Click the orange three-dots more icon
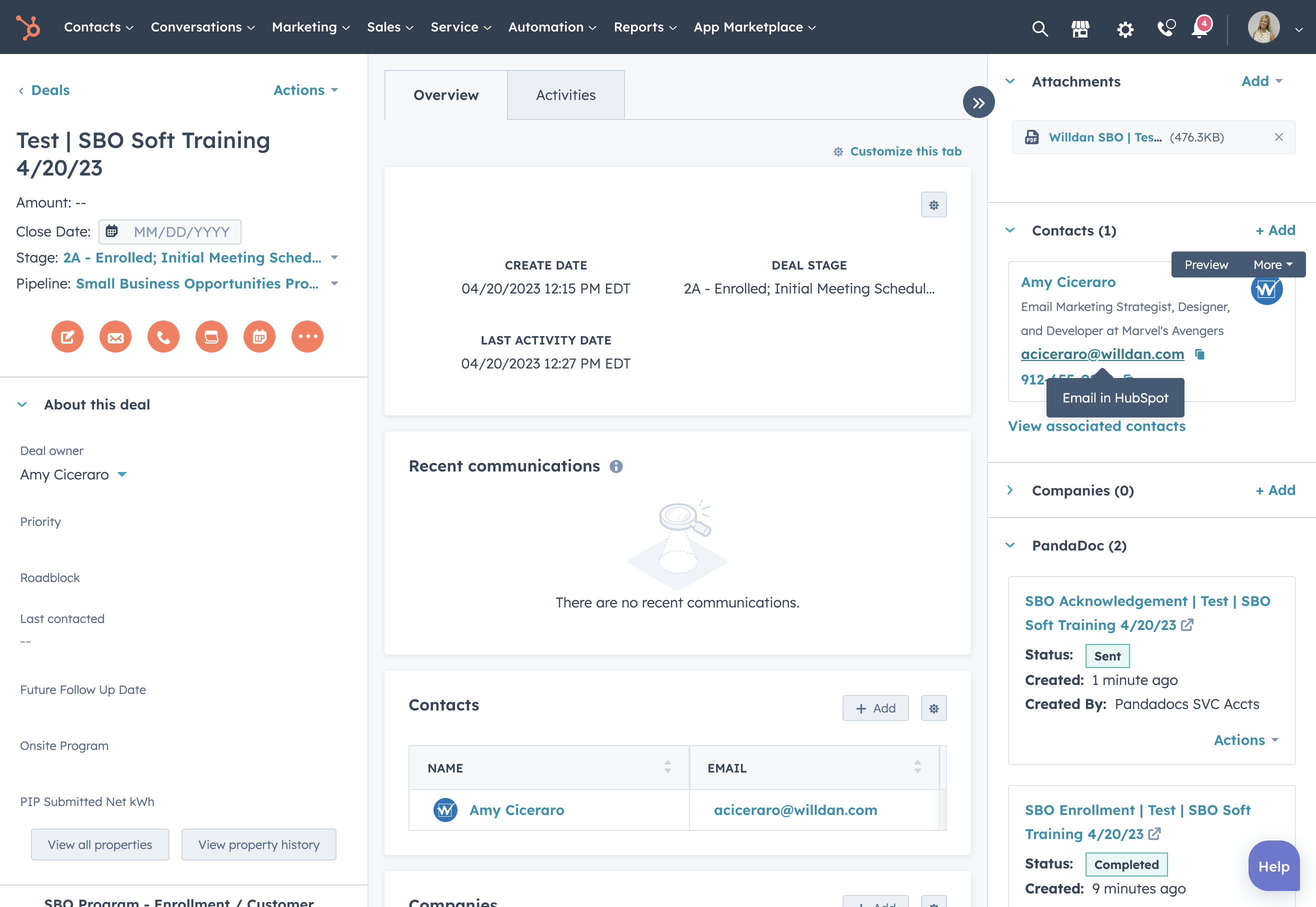Image resolution: width=1316 pixels, height=907 pixels. click(x=307, y=336)
